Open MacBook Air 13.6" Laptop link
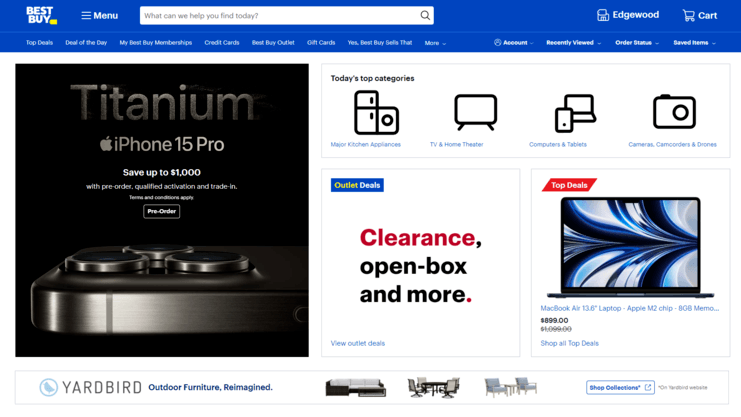 (629, 308)
